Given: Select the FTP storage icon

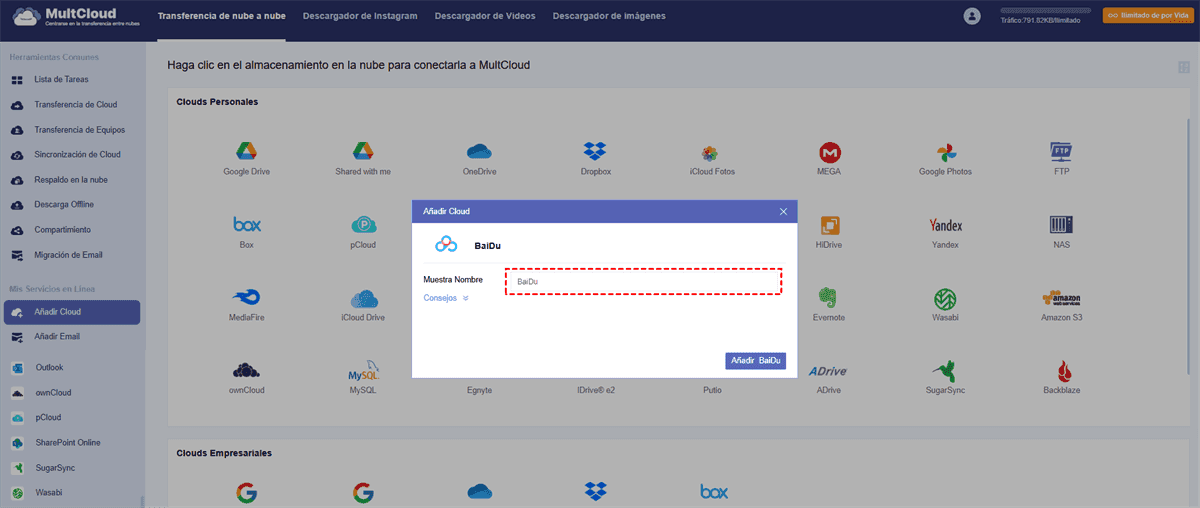Looking at the screenshot, I should click(1061, 152).
